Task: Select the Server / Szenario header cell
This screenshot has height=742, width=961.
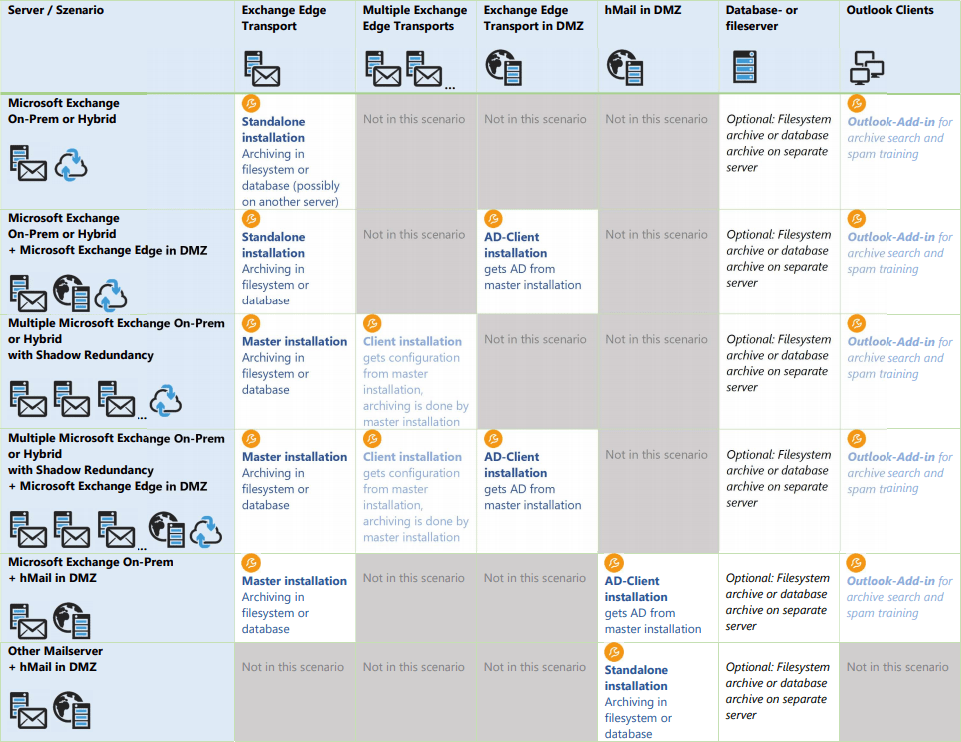Action: coord(55,10)
